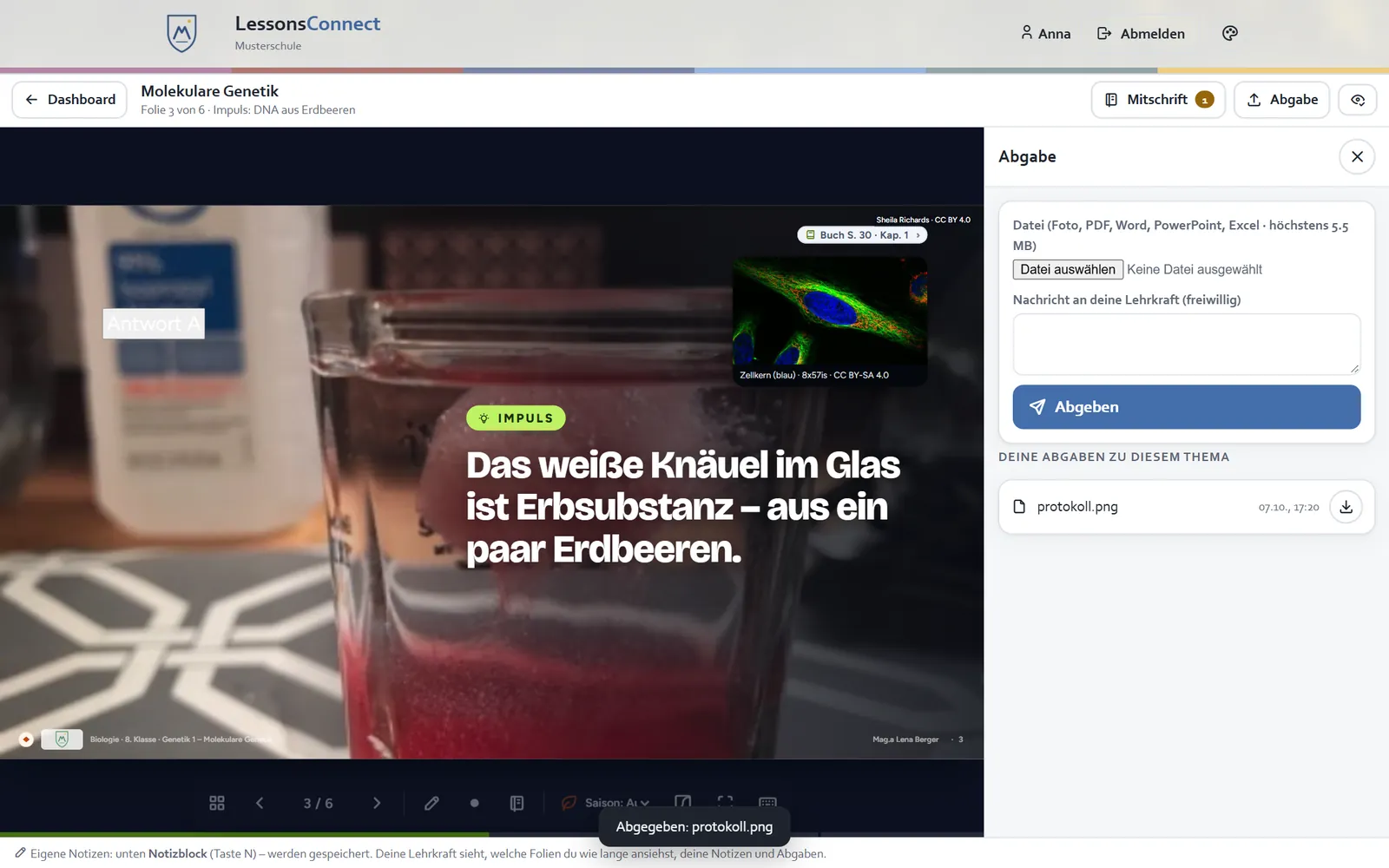This screenshot has width=1389, height=868.
Task: Click the LessonsConnect title text
Action: (307, 23)
